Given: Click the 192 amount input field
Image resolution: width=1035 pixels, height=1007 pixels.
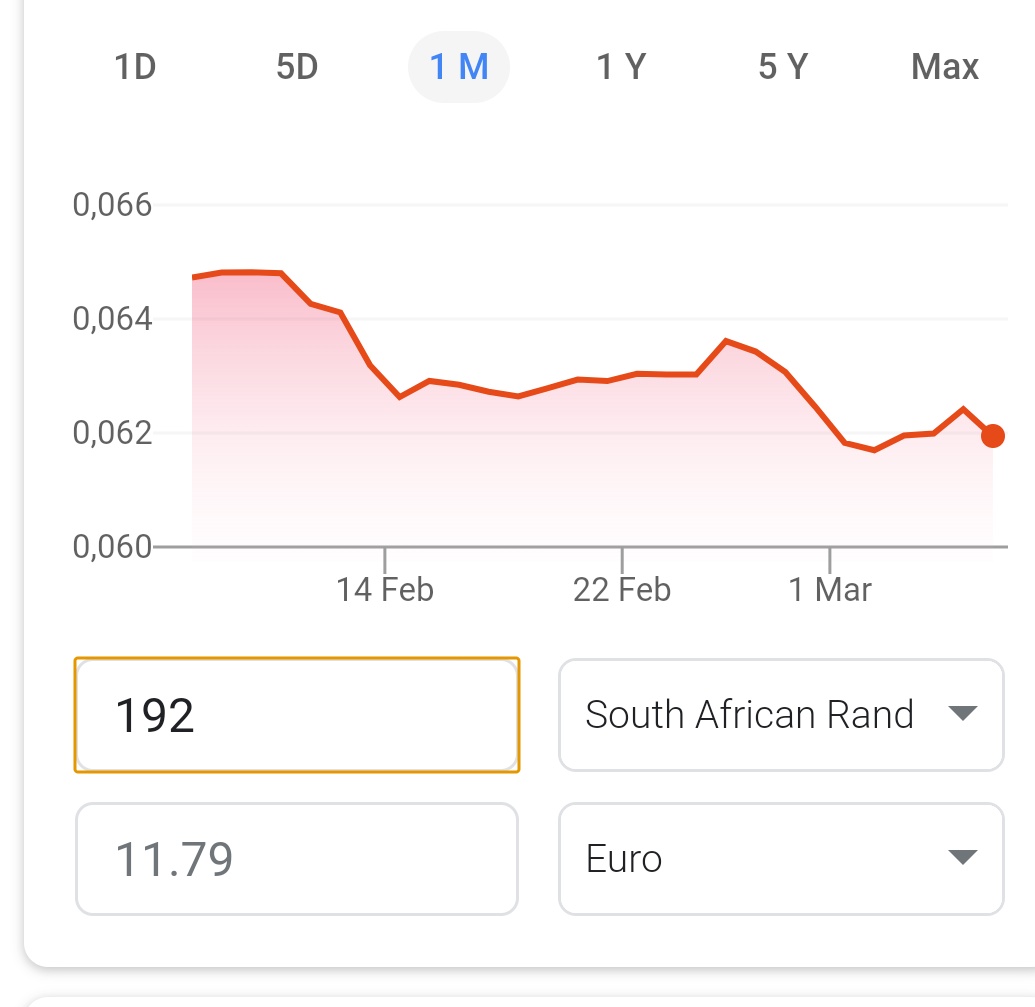Looking at the screenshot, I should (x=296, y=714).
